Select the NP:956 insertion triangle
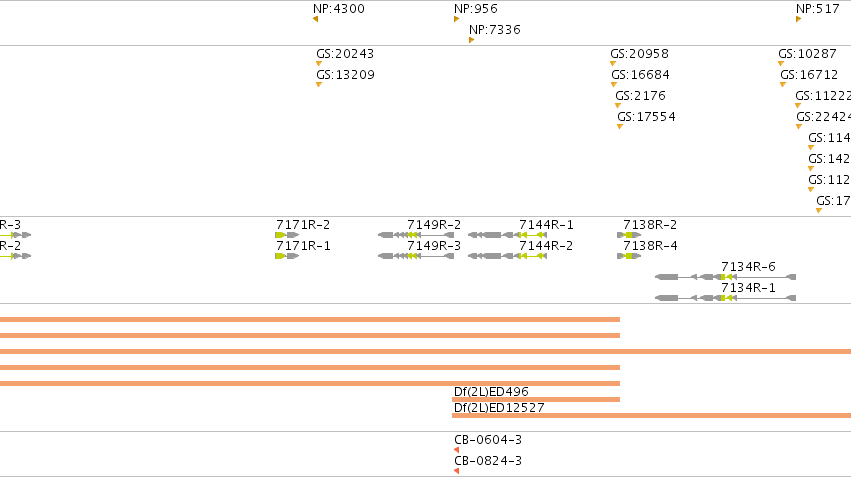The width and height of the screenshot is (851, 477). 456,20
